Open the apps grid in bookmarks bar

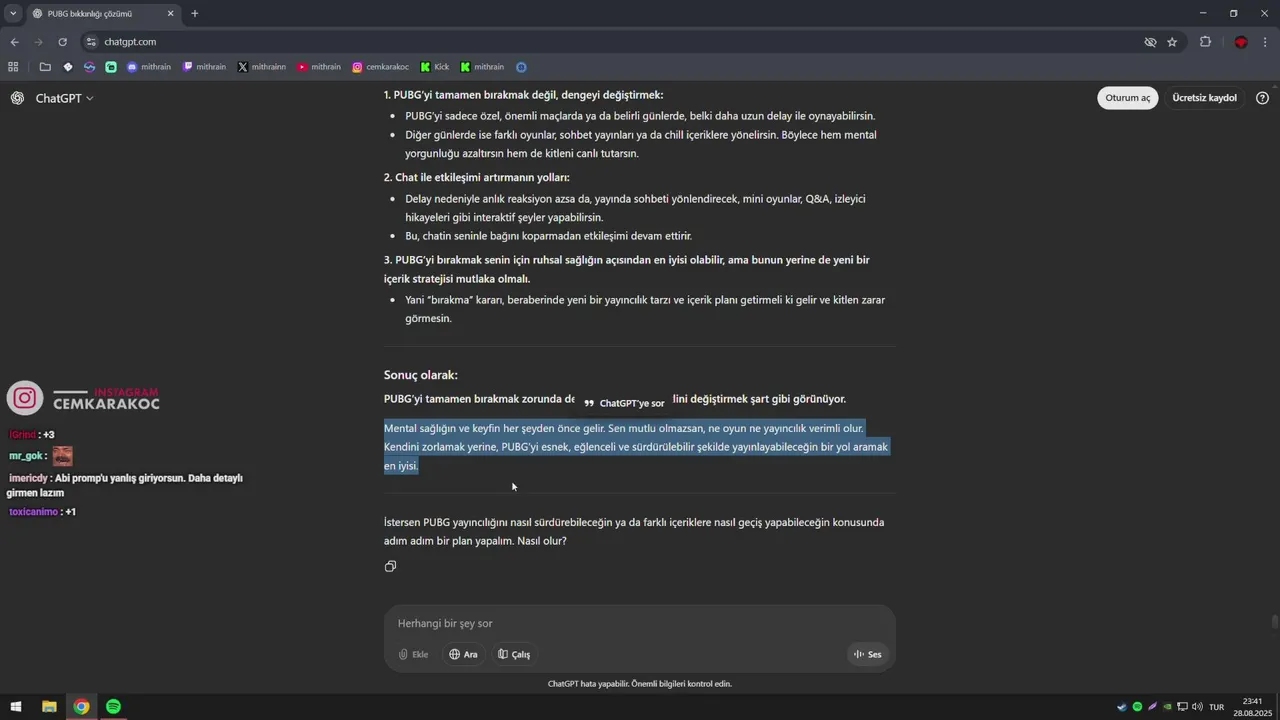(13, 67)
